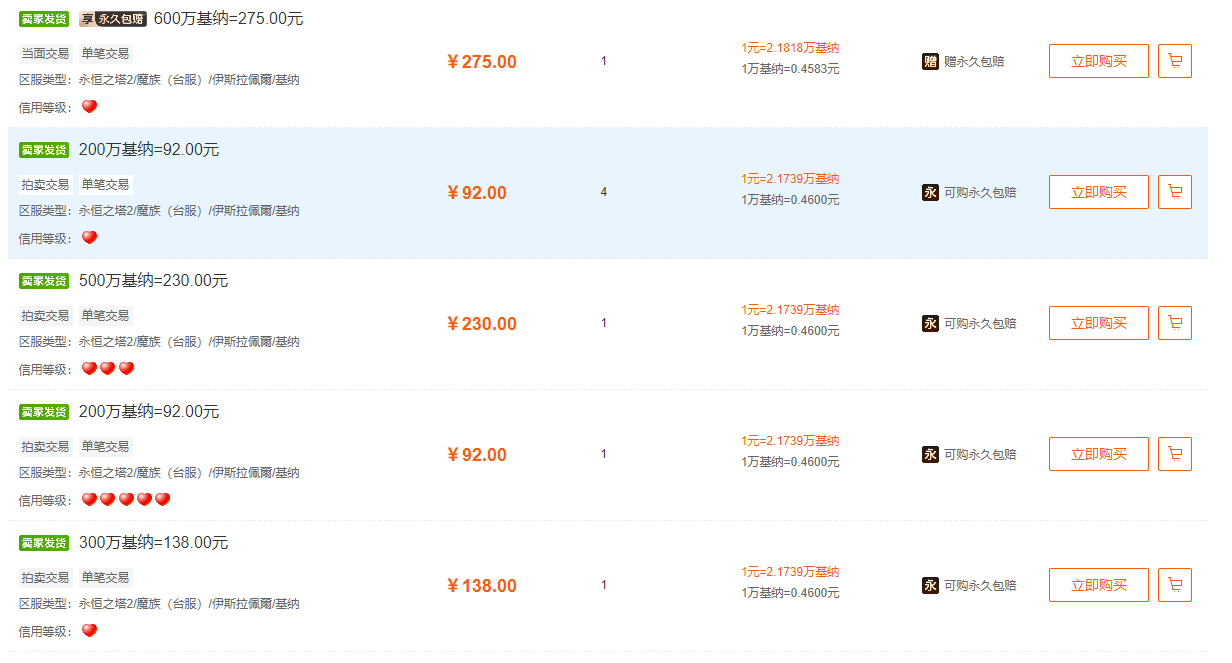Click the 当面交易 tag on 600万基纳 listing

point(45,53)
